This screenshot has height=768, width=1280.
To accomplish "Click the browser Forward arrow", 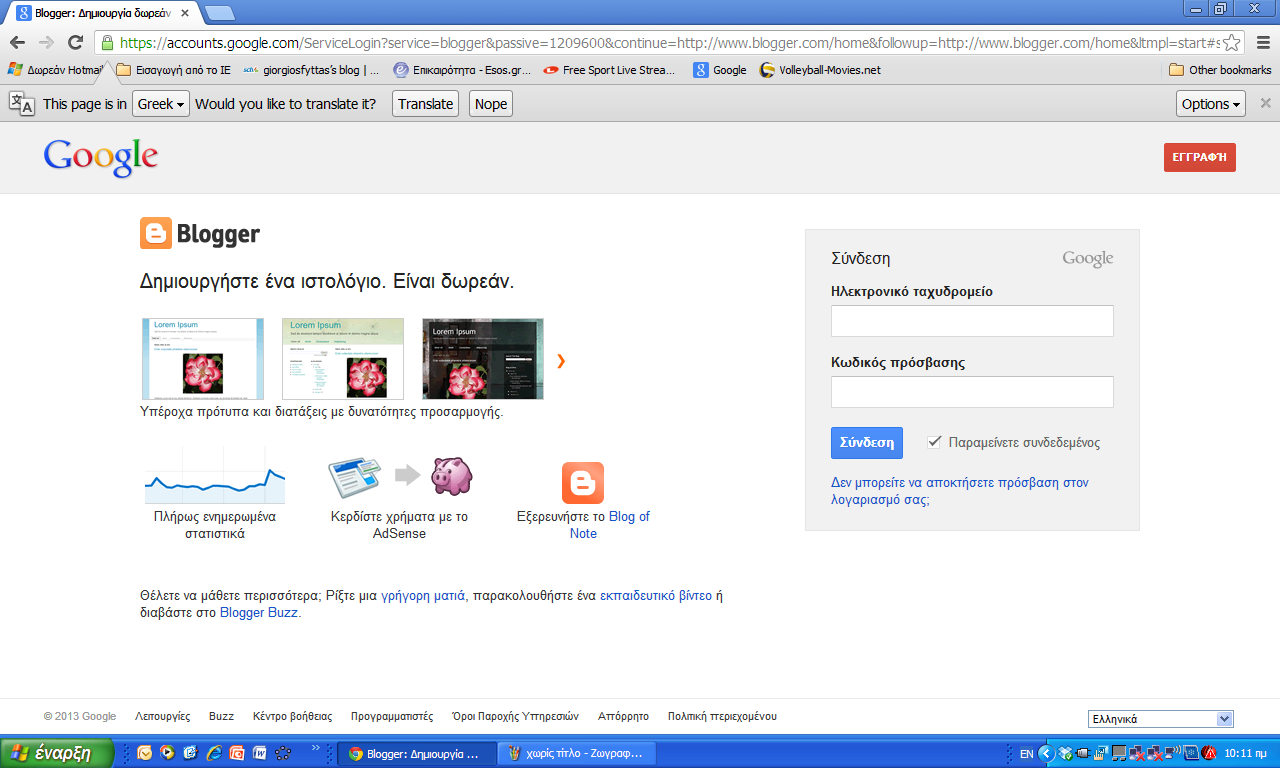I will [46, 42].
